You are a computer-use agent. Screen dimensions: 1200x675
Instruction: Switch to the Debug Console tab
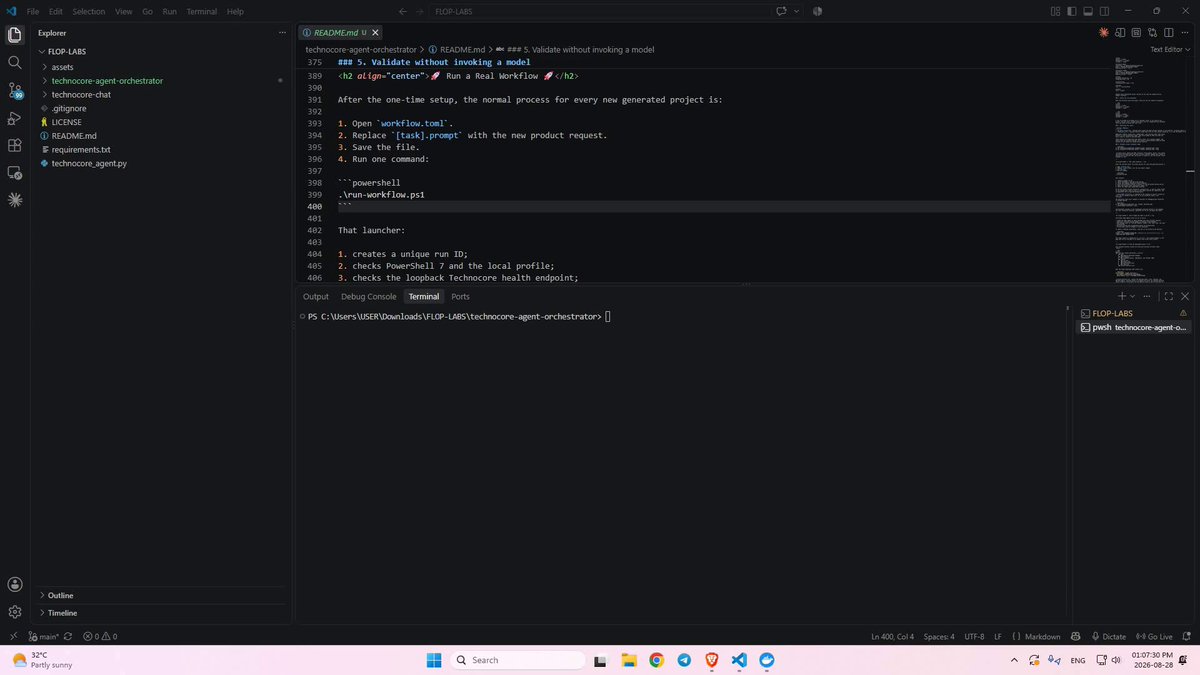pyautogui.click(x=368, y=296)
